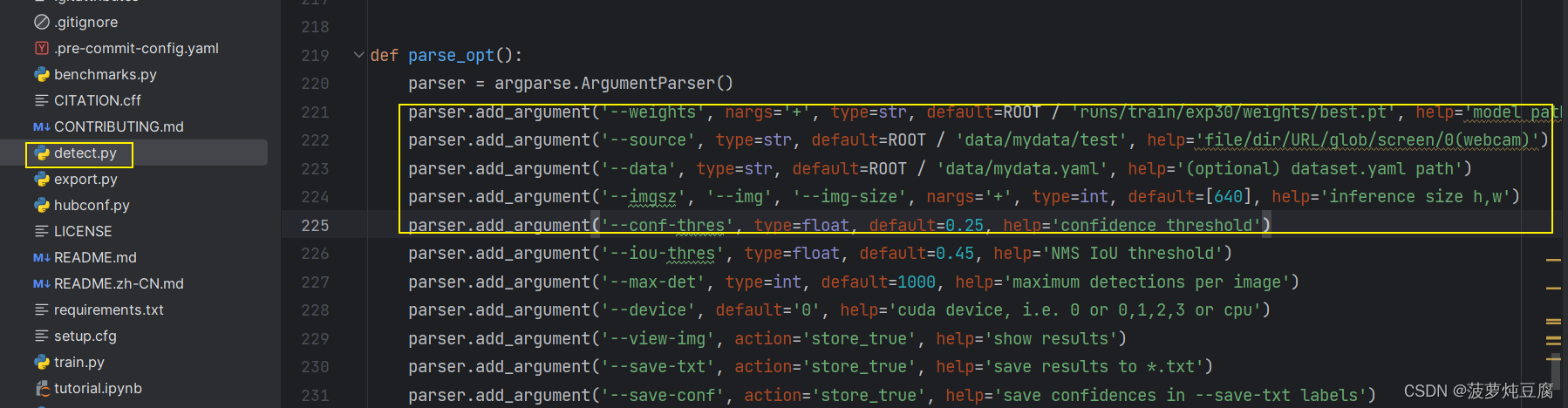This screenshot has width=1568, height=408.
Task: Click the train.py Python icon
Action: pyautogui.click(x=41, y=362)
